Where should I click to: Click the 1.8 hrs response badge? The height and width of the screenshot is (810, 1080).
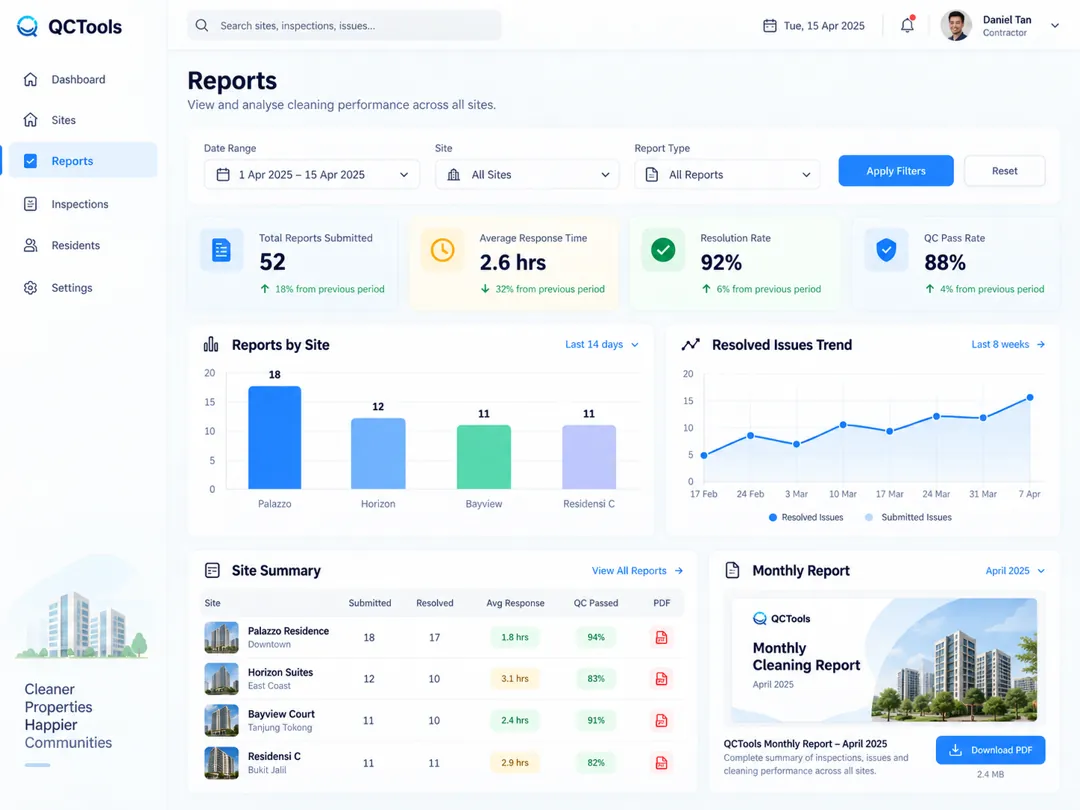[515, 637]
